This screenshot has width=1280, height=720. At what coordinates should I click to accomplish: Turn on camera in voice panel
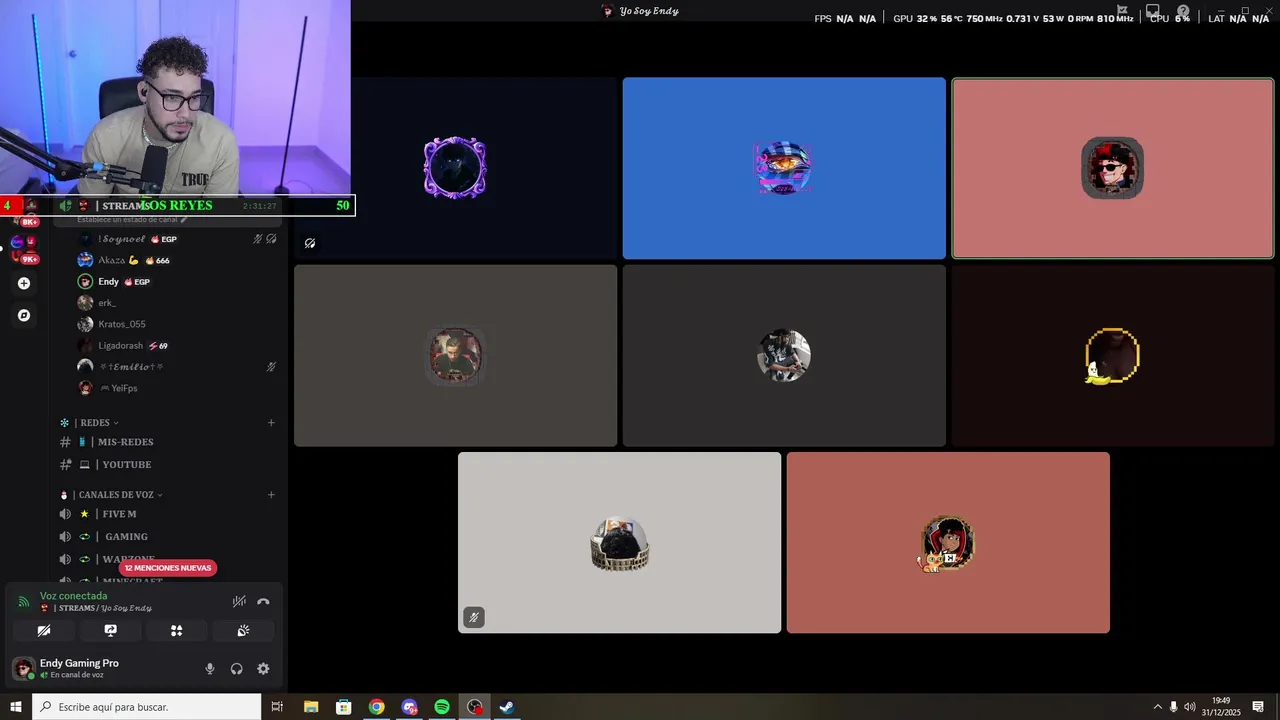click(x=44, y=631)
